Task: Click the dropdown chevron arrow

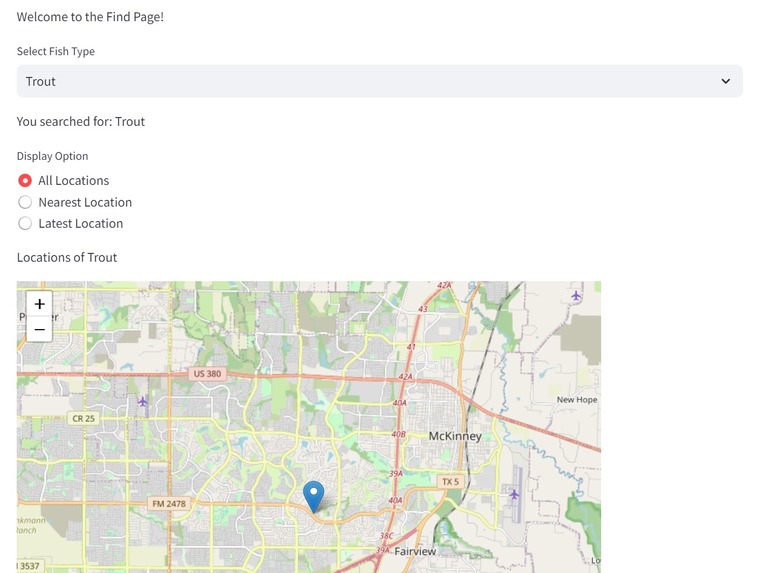Action: click(x=725, y=81)
